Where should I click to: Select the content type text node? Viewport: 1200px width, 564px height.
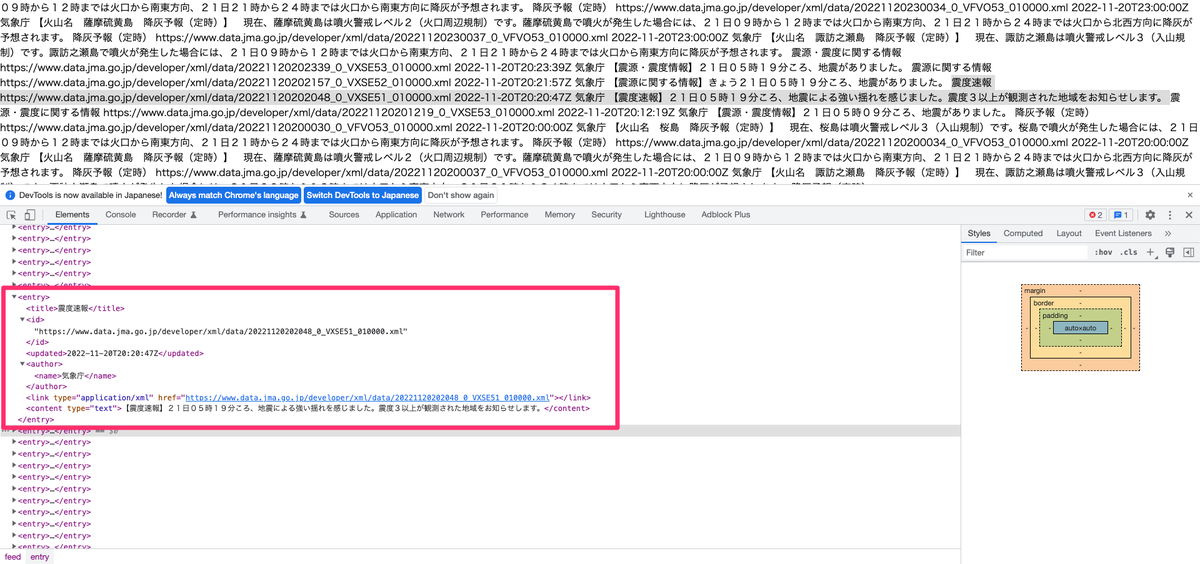point(307,408)
